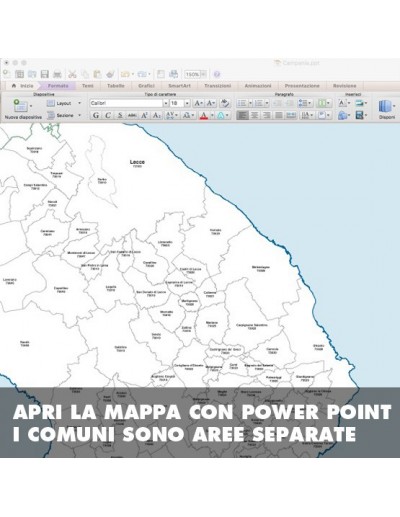The image size is (400, 517).
Task: Open the font color dropdown arrow
Action: tap(212, 115)
